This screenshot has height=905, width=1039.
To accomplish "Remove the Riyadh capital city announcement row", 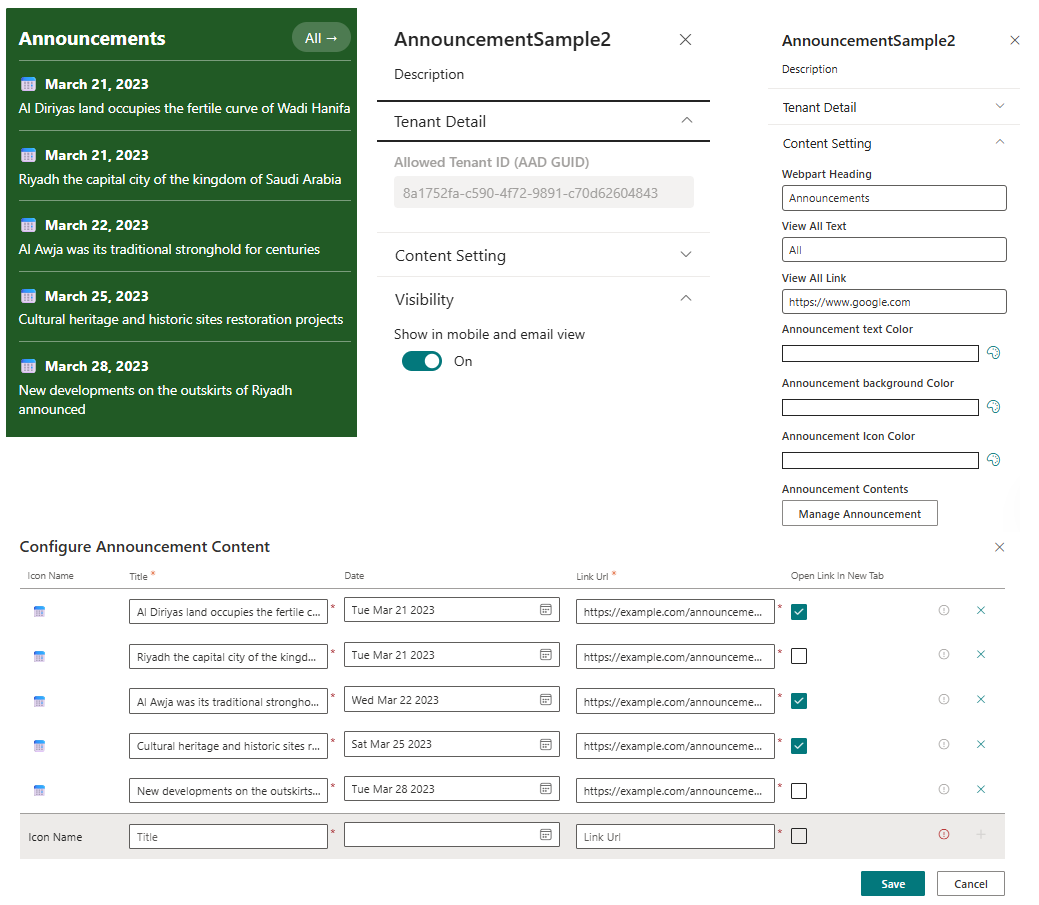I will tap(981, 655).
